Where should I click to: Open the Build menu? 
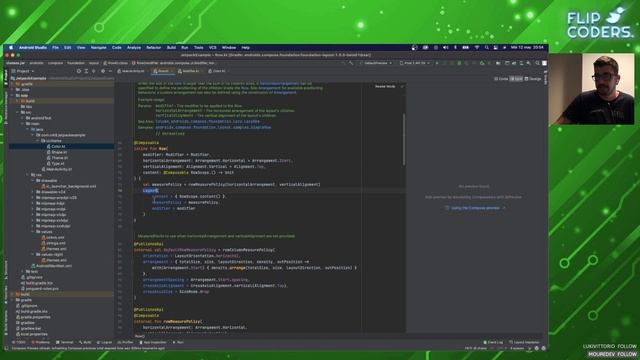click(171, 48)
